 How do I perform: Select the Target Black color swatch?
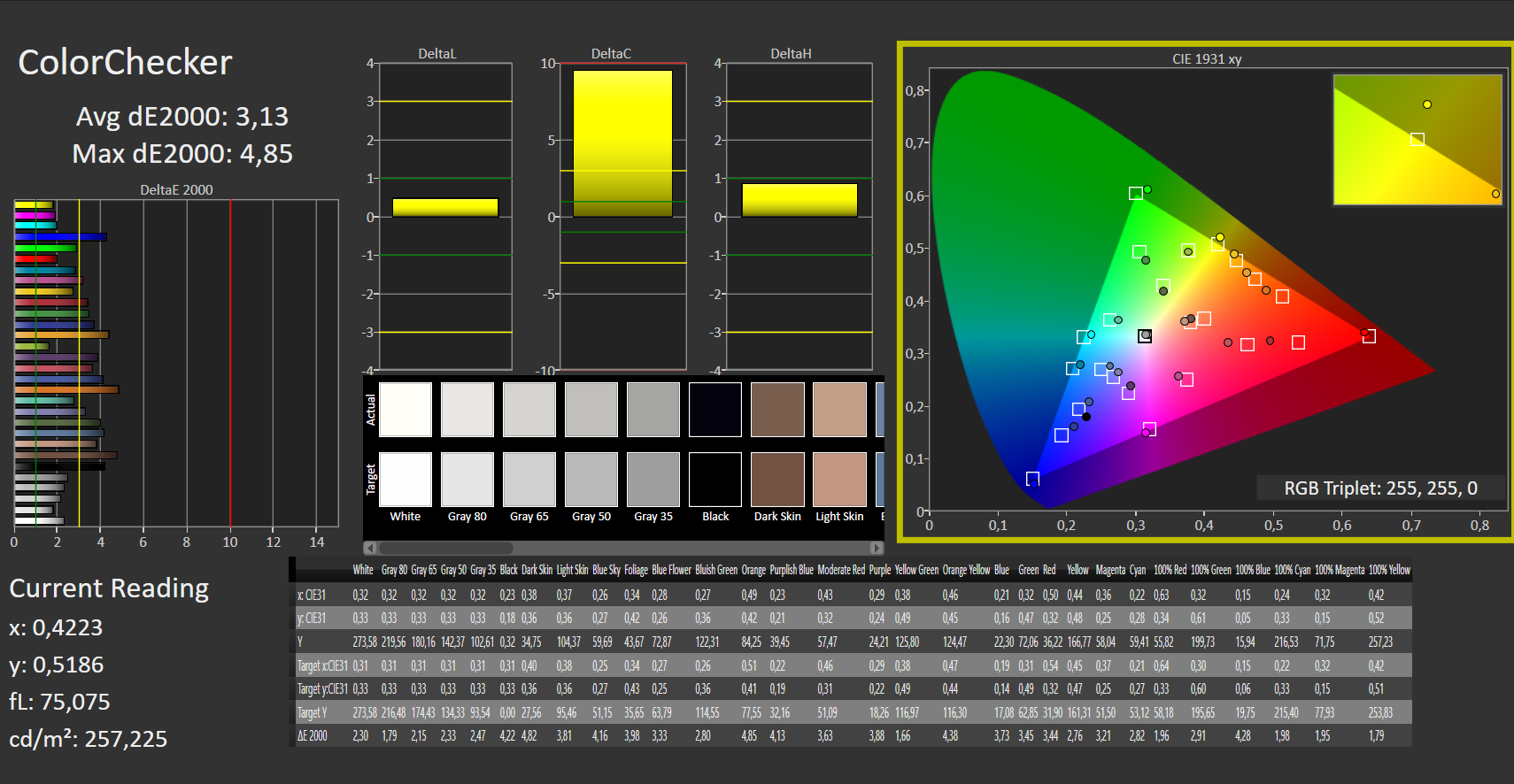715,480
